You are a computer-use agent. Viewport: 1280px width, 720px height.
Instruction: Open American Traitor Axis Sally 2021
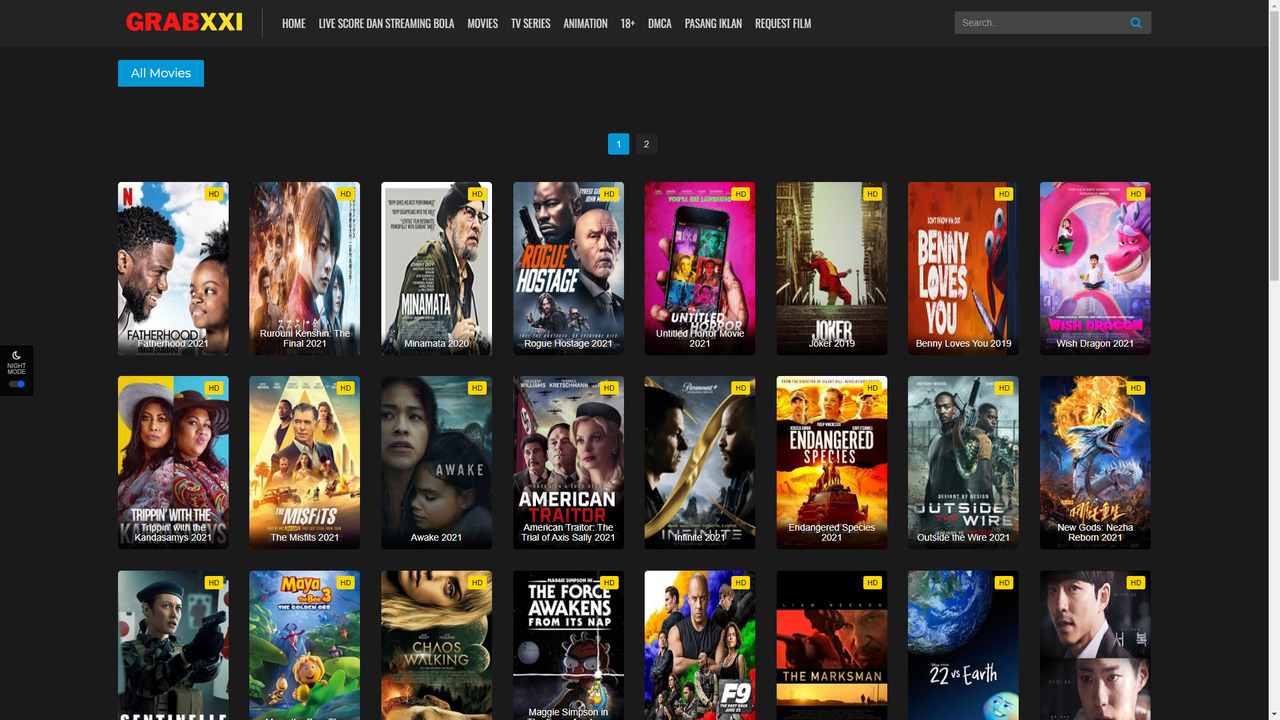pyautogui.click(x=568, y=462)
